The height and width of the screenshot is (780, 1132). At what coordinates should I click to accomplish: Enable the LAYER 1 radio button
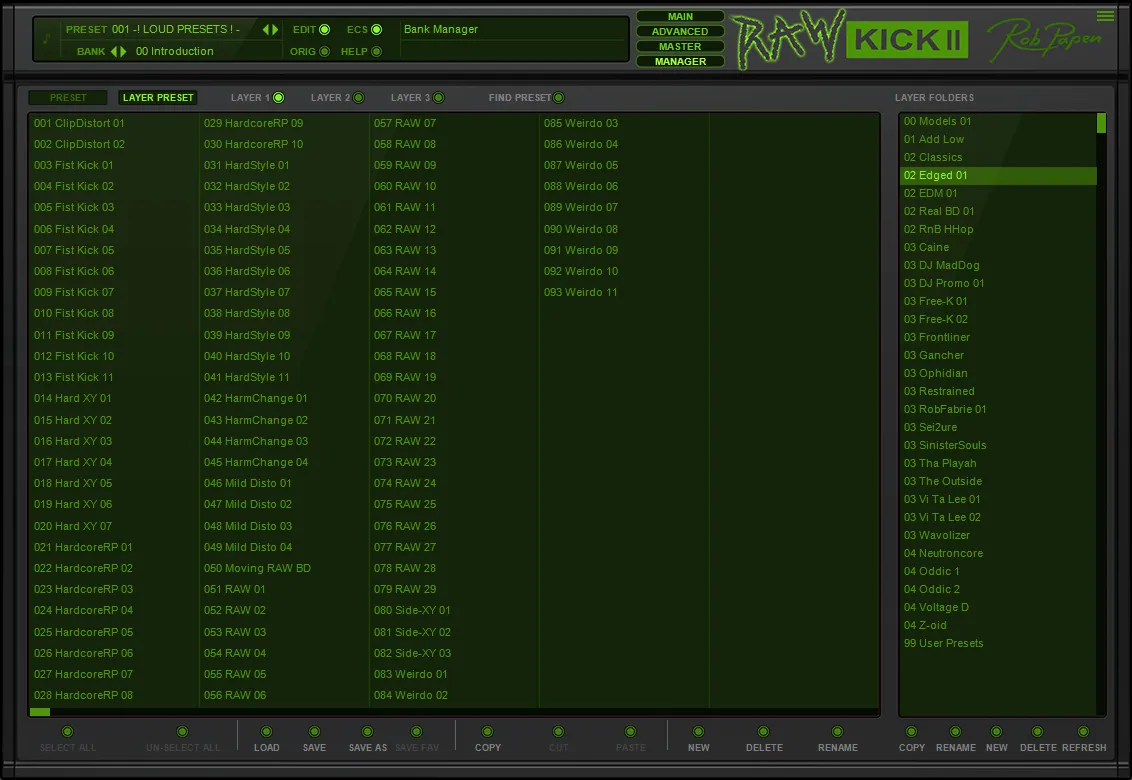pos(279,98)
